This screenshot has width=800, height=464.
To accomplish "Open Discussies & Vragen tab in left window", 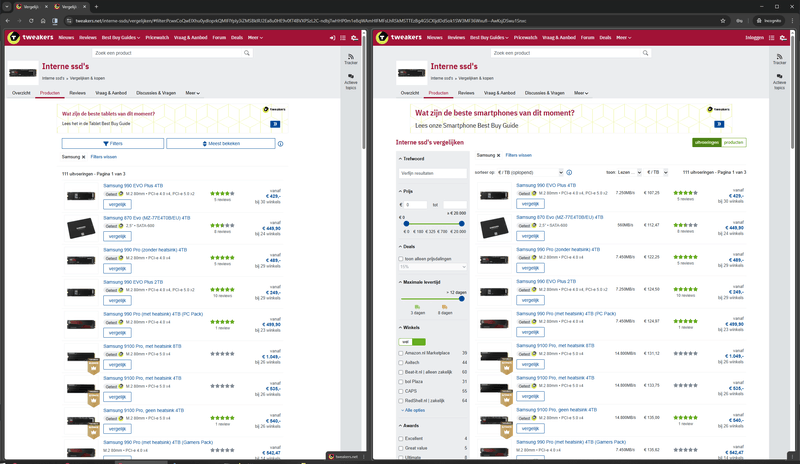I will click(x=156, y=93).
